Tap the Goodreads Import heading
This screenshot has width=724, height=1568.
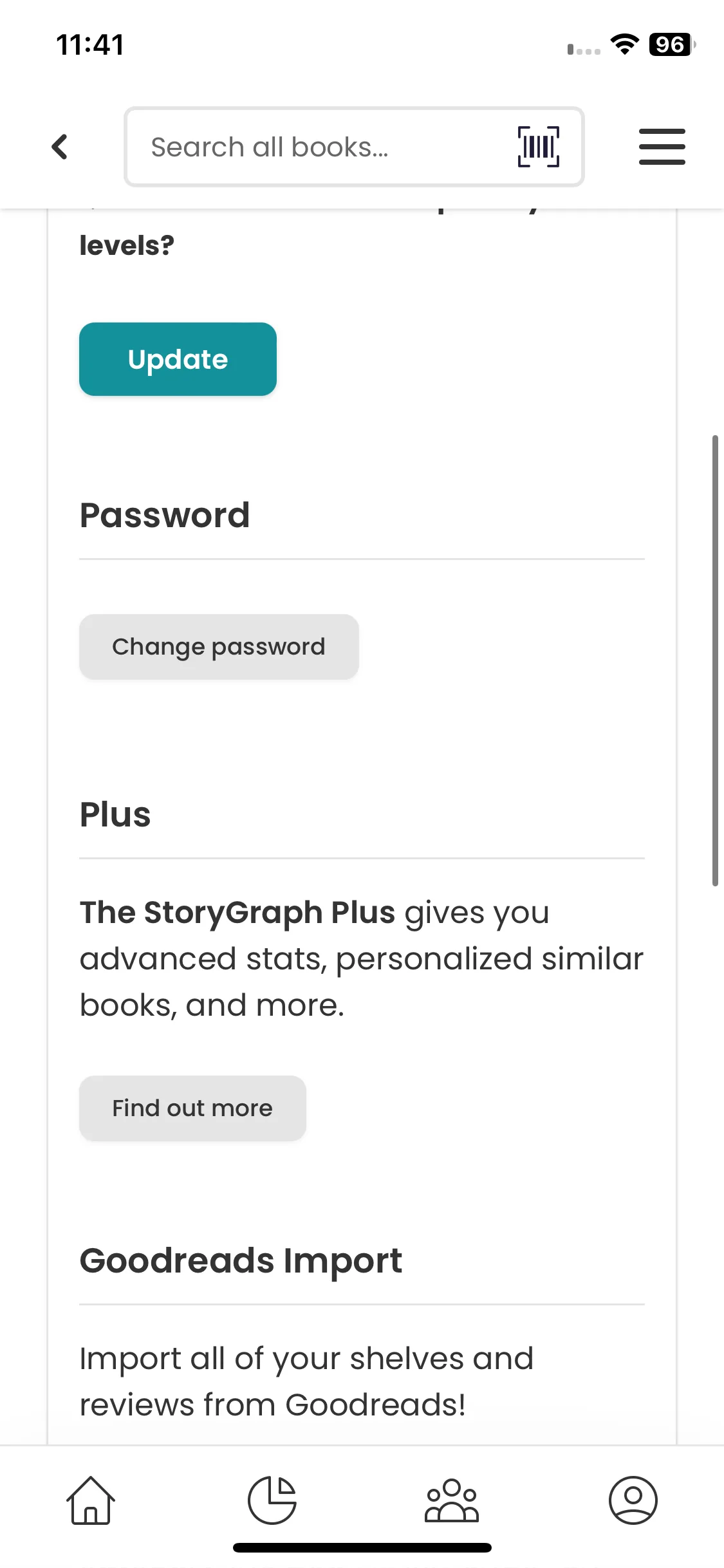click(241, 1260)
